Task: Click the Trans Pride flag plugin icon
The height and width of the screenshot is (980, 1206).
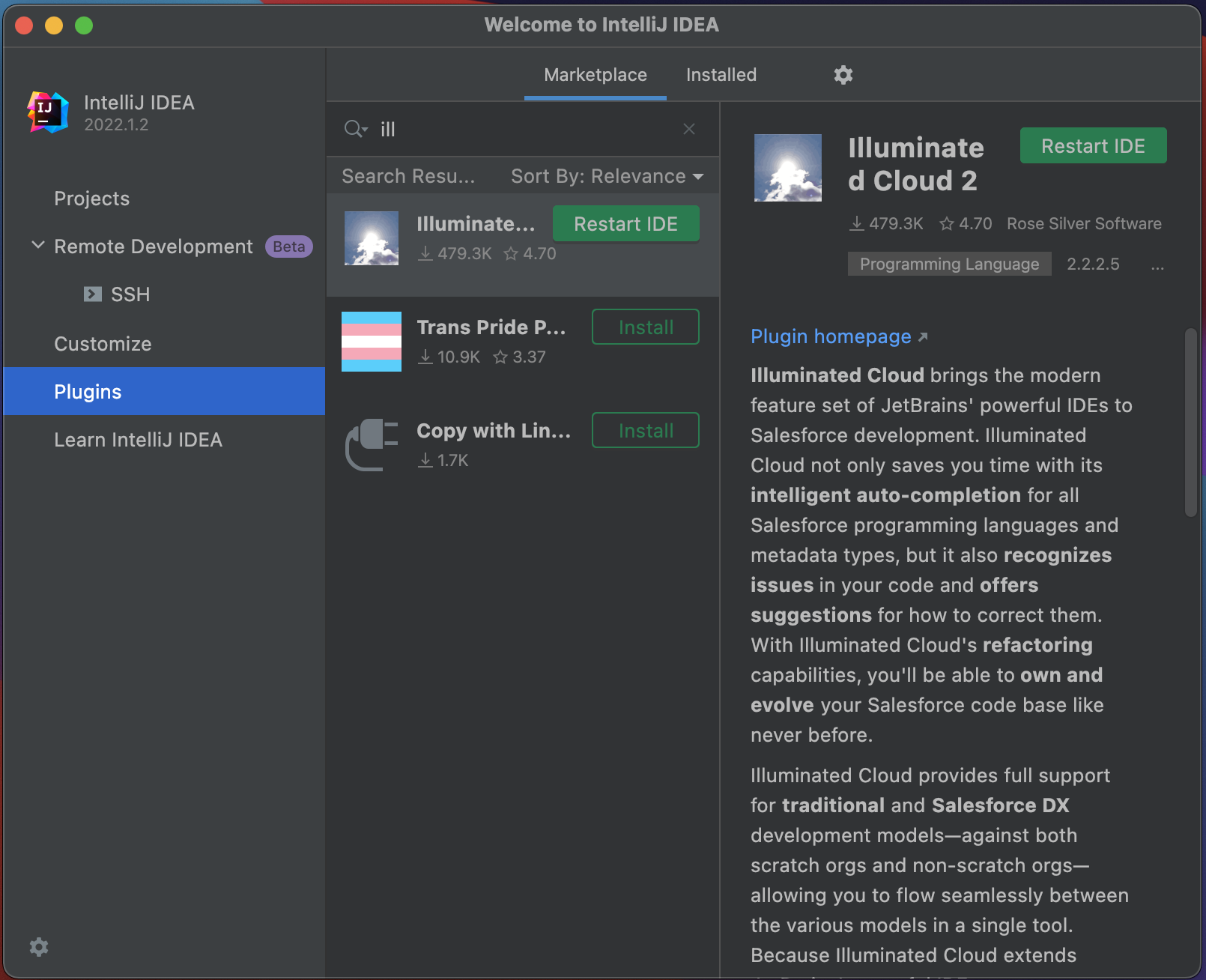Action: point(372,342)
